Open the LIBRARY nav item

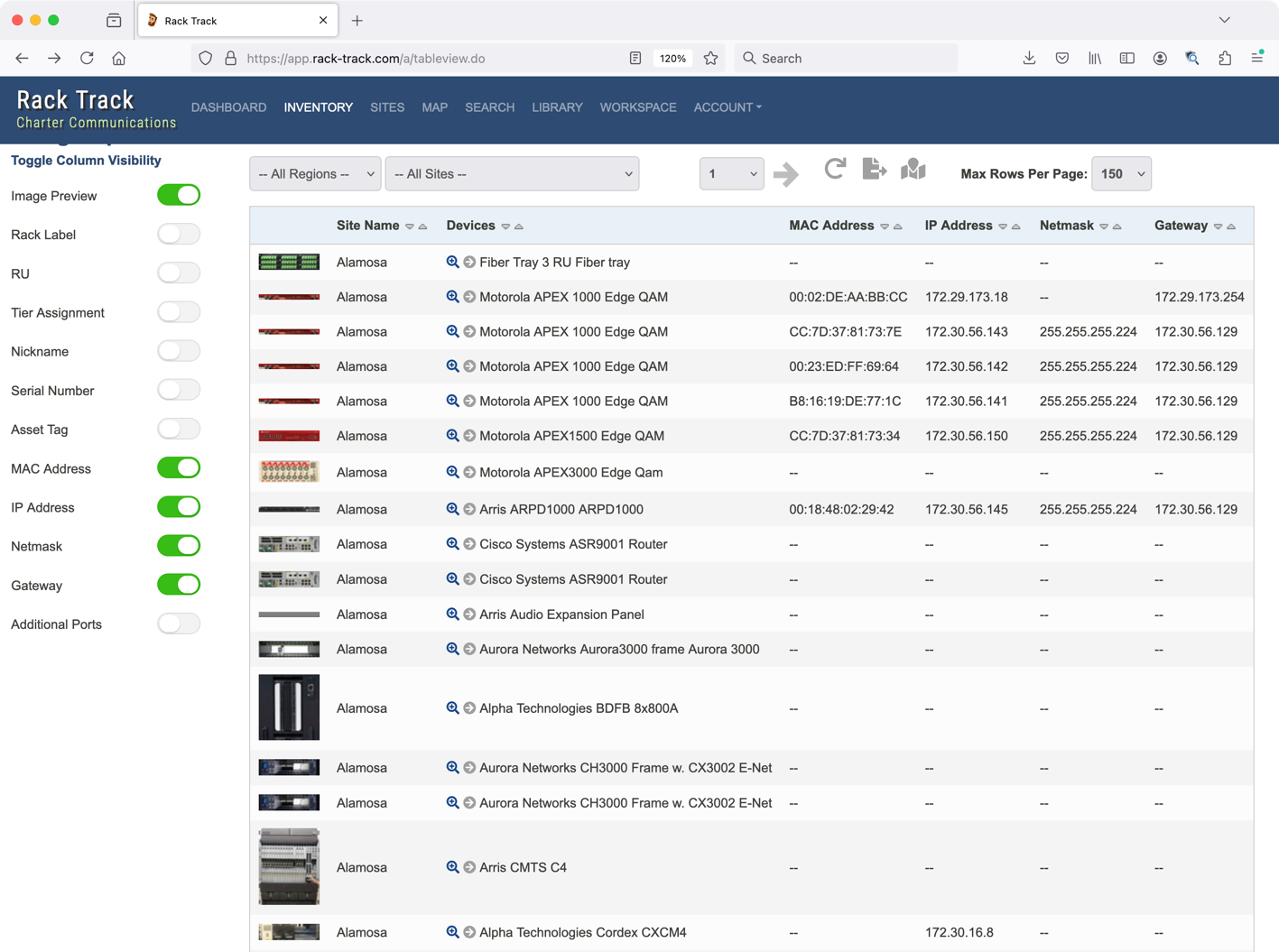point(557,107)
